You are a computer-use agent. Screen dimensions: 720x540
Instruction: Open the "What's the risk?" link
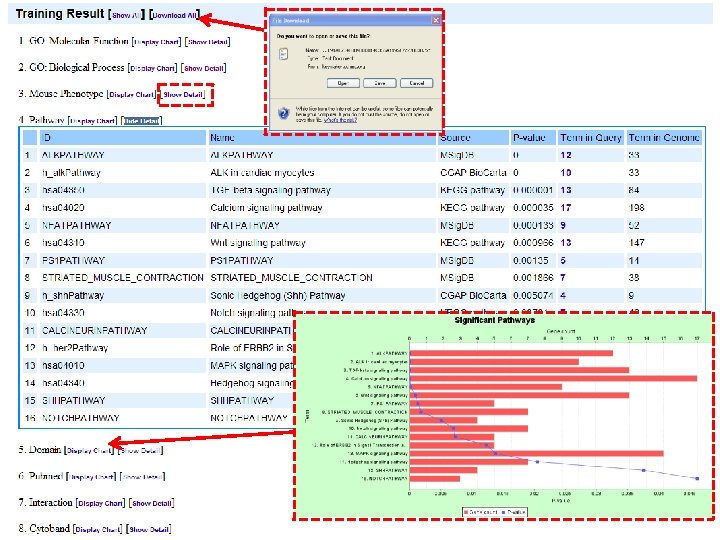(x=340, y=120)
